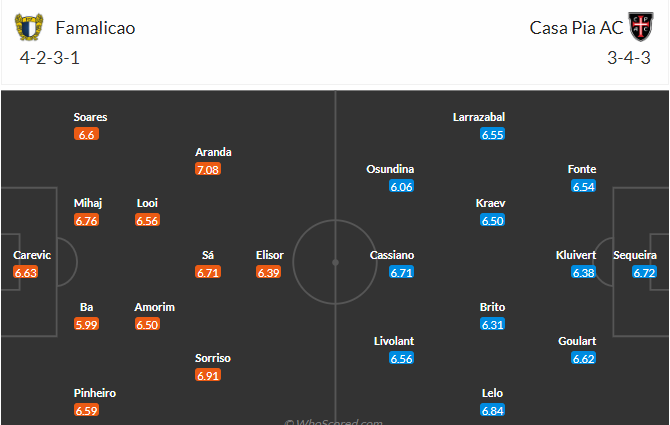Select Lelo's 6.84 rating badge
Screen dimensions: 670x425
tap(492, 410)
